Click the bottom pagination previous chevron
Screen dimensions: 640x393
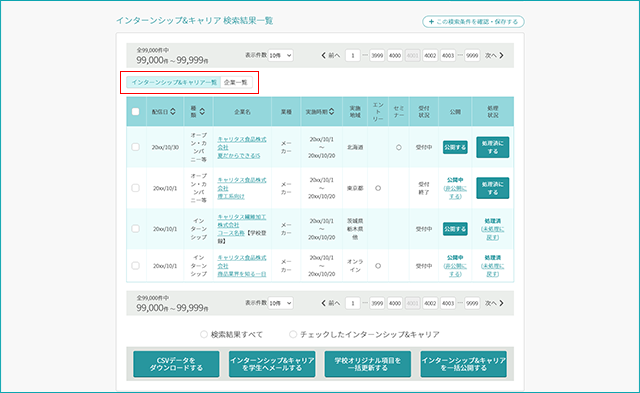[x=323, y=303]
